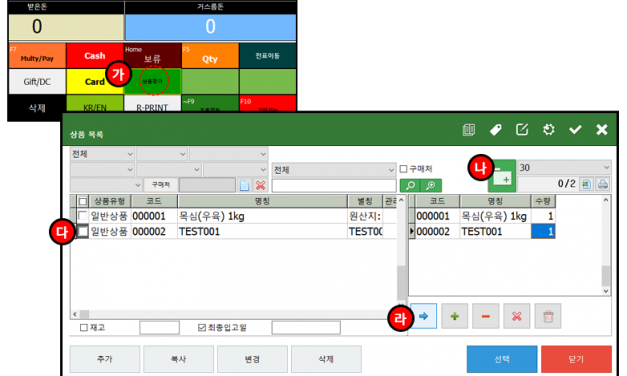Click the 복사 button
The width and height of the screenshot is (627, 376).
(178, 359)
